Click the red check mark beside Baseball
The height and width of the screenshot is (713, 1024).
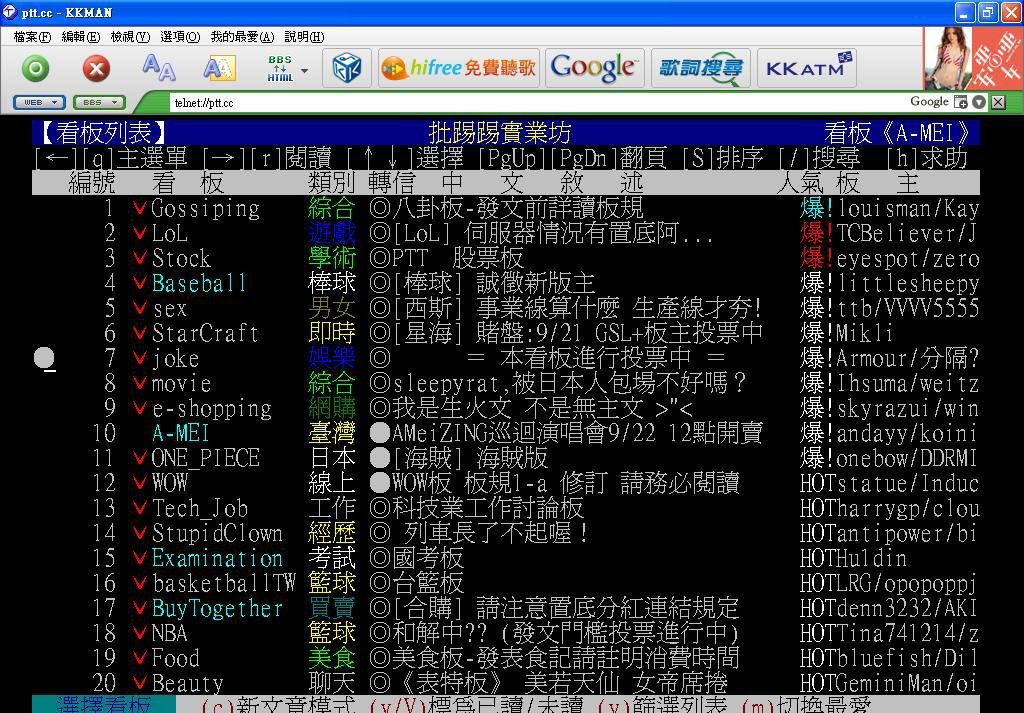coord(139,282)
